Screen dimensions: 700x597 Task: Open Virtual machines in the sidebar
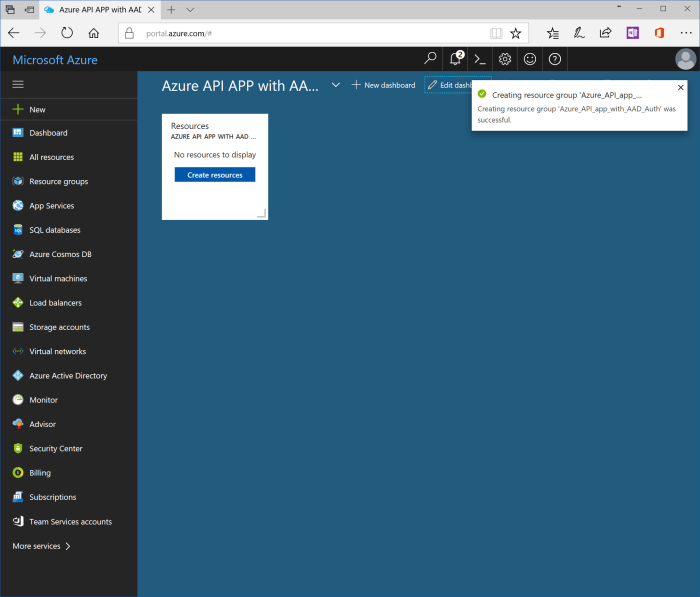[x=69, y=278]
